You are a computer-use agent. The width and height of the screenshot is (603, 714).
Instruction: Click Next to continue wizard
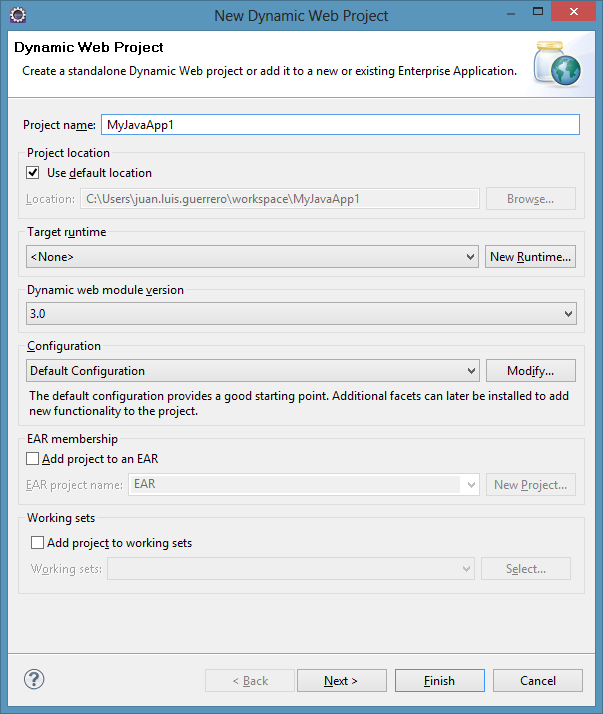[341, 681]
